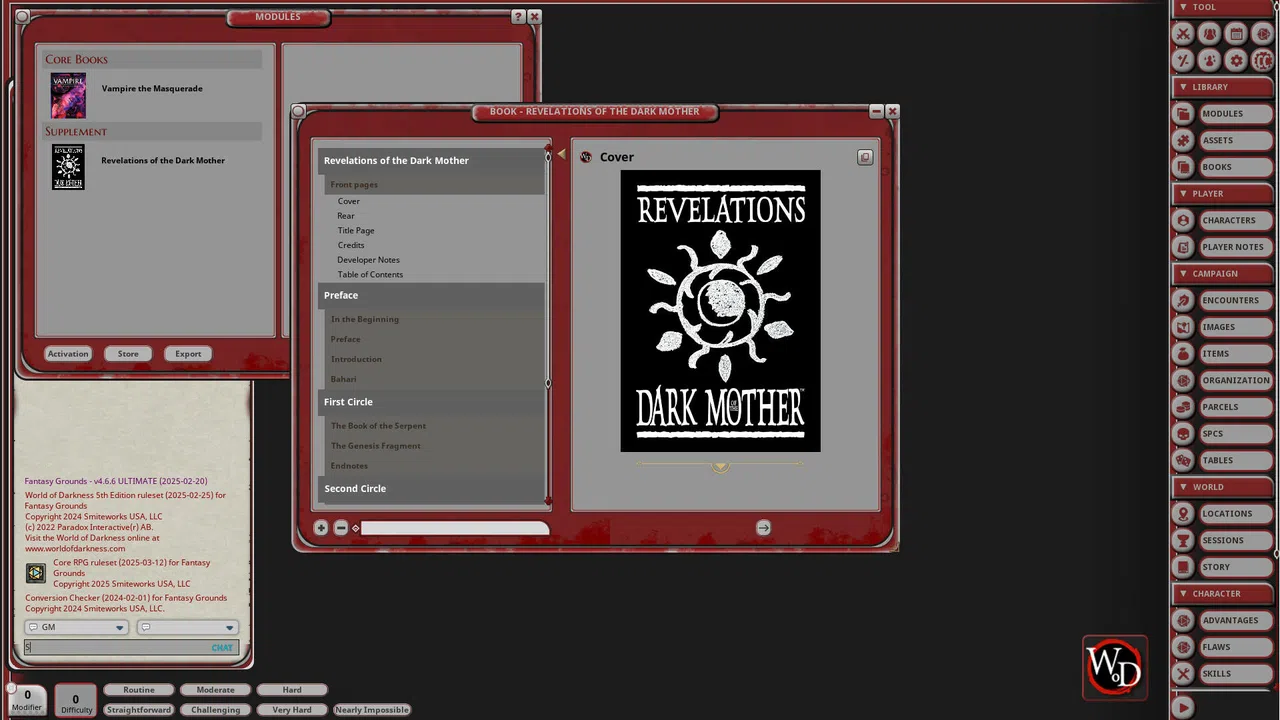
Task: Collapse the book index panel arrow
Action: tap(561, 154)
